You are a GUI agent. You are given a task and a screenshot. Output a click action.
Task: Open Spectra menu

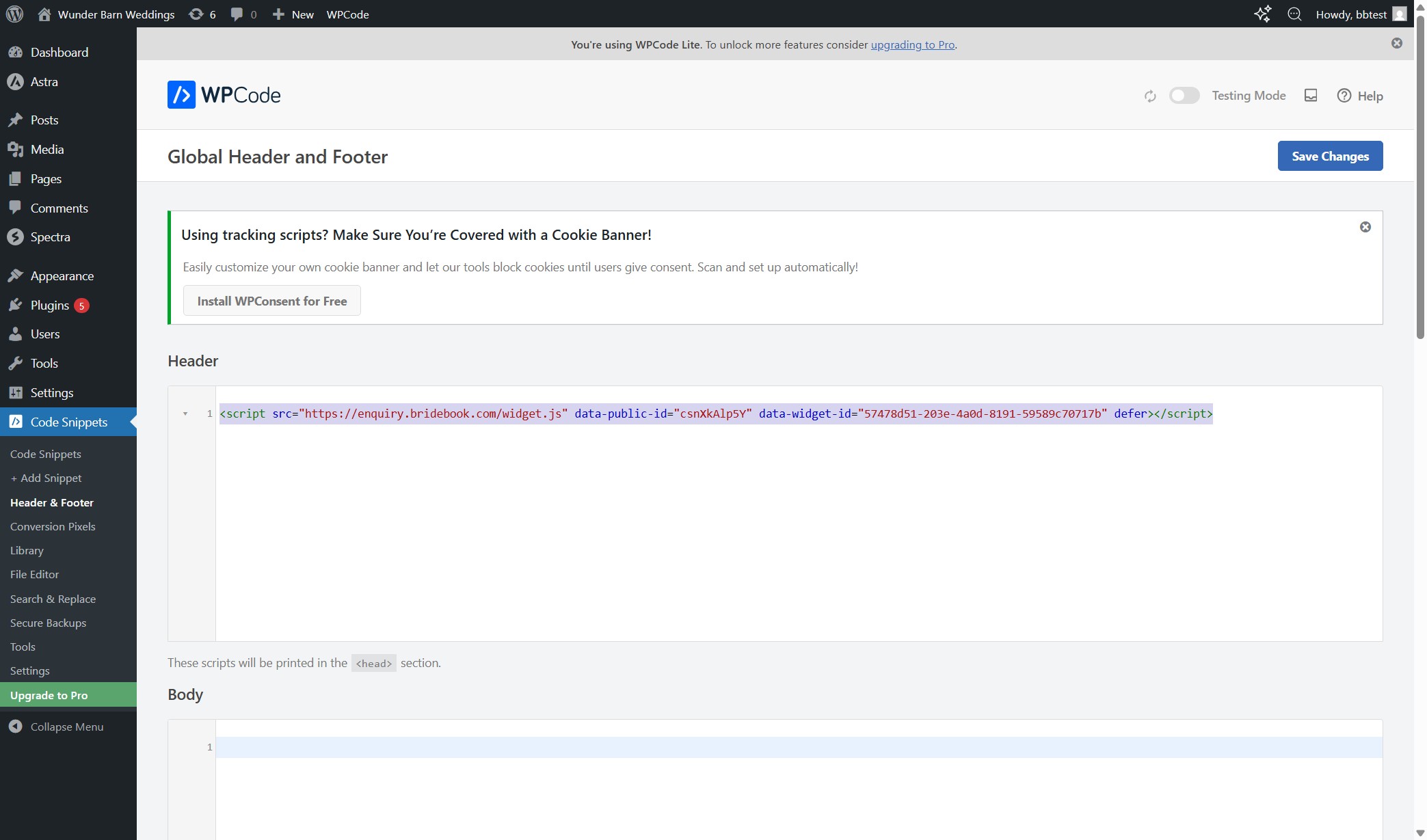[x=68, y=236]
